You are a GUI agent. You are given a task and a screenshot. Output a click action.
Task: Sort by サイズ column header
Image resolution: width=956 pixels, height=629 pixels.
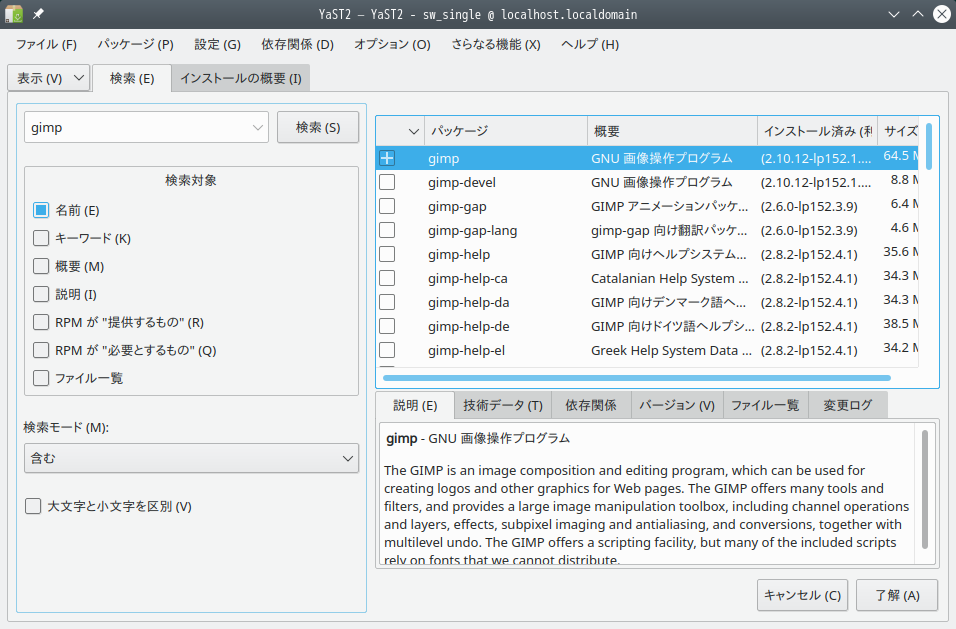click(898, 131)
